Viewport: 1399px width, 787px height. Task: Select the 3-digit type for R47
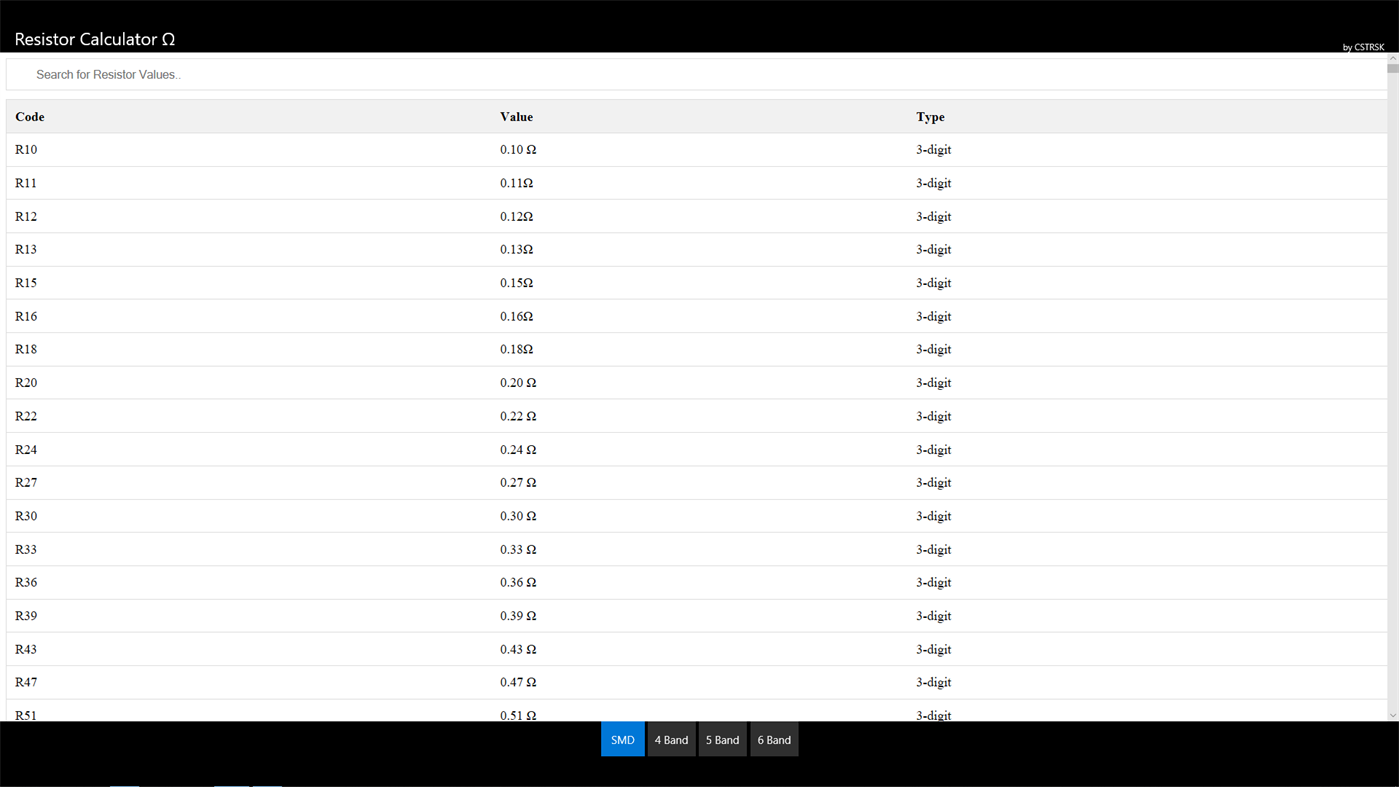933,682
